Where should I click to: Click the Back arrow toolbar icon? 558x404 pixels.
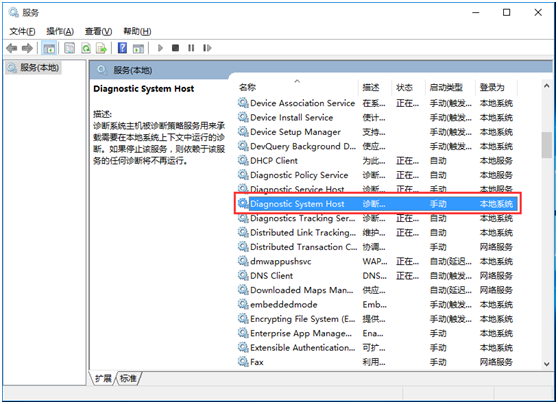[x=12, y=48]
